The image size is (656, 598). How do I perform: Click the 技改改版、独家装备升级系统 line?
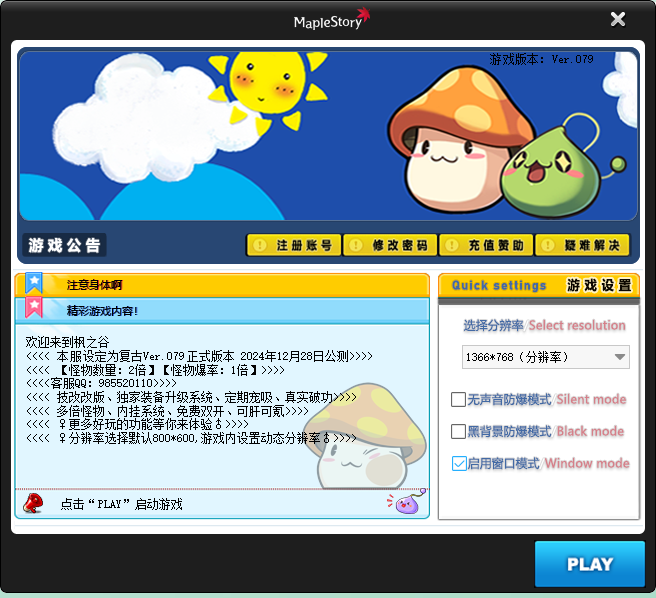pos(191,397)
